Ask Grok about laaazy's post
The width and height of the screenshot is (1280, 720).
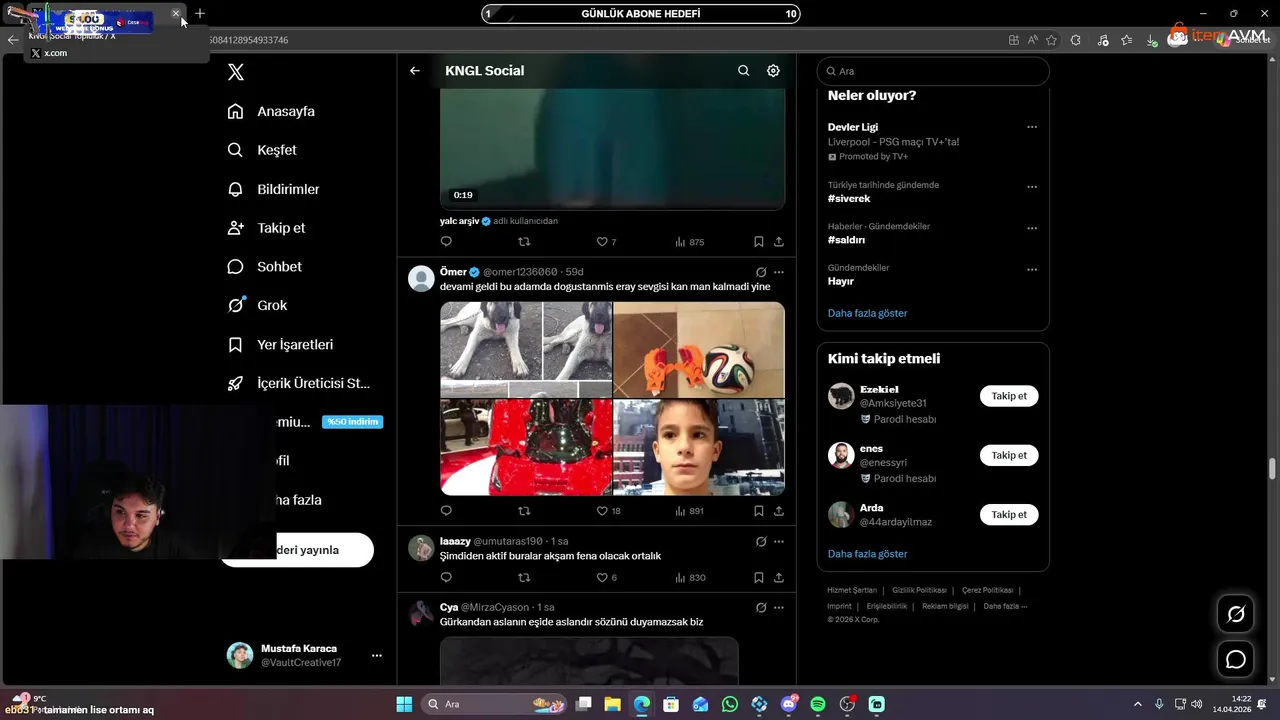[761, 542]
